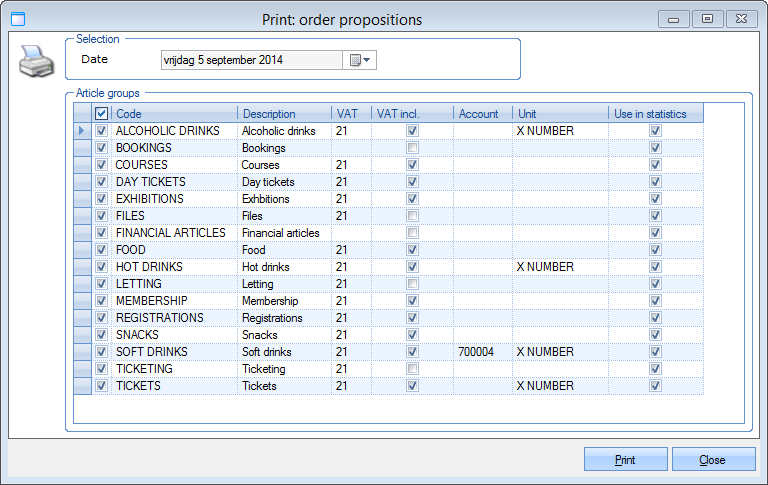The image size is (768, 485).
Task: Enable VAT incl. for FILES row
Action: pos(412,216)
